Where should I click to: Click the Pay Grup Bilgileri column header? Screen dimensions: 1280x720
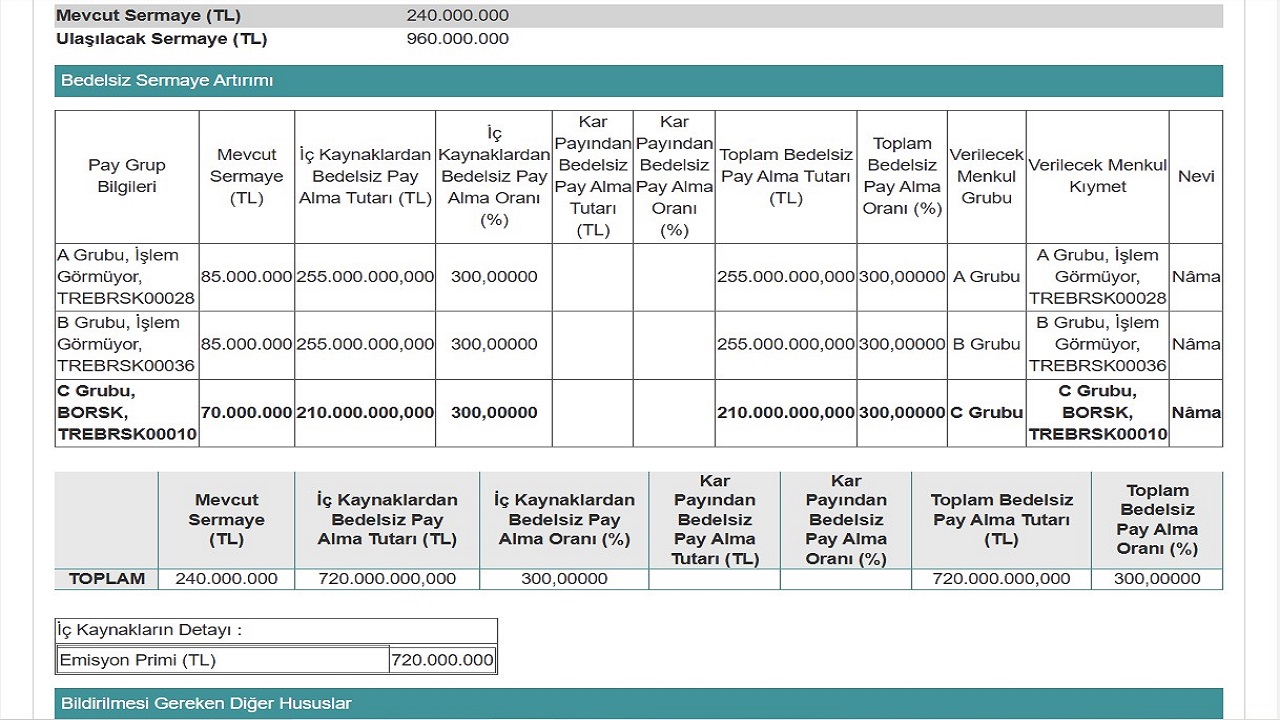tap(127, 176)
